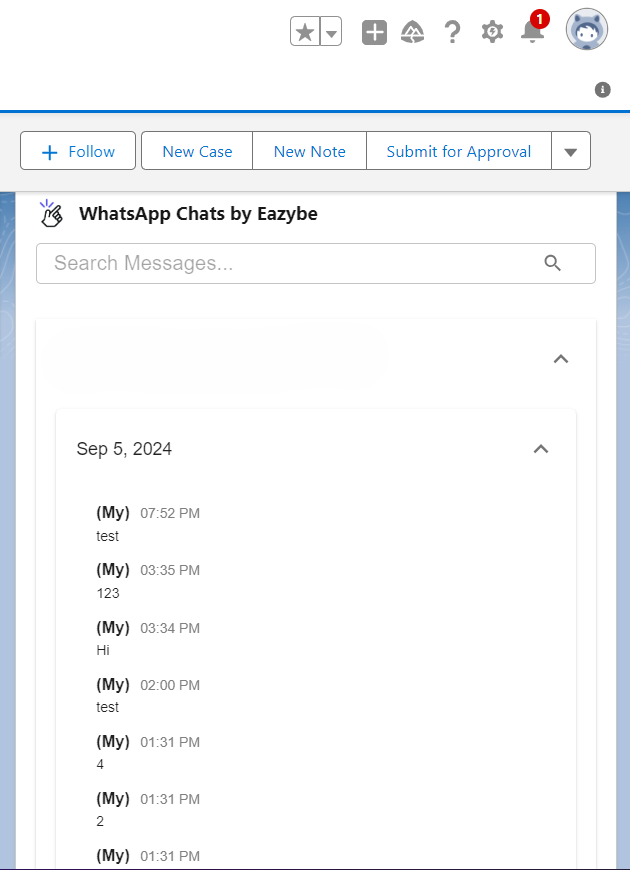Collapse the top chat group with the chevron

point(561,359)
